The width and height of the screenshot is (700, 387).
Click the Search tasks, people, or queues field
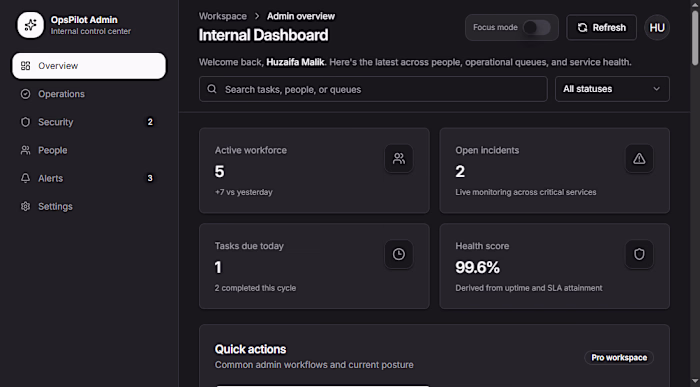[x=373, y=89]
